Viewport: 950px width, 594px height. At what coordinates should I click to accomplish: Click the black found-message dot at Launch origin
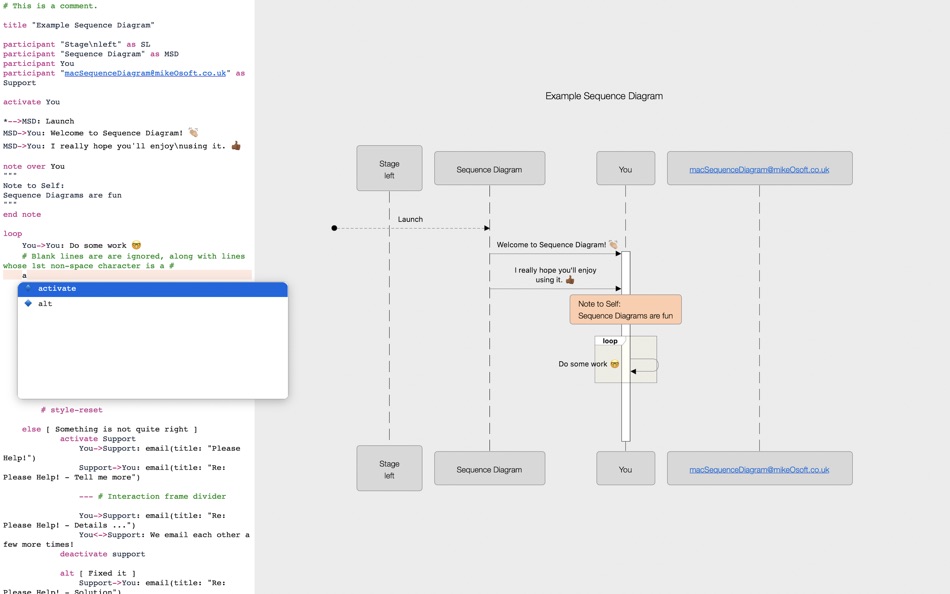(334, 229)
